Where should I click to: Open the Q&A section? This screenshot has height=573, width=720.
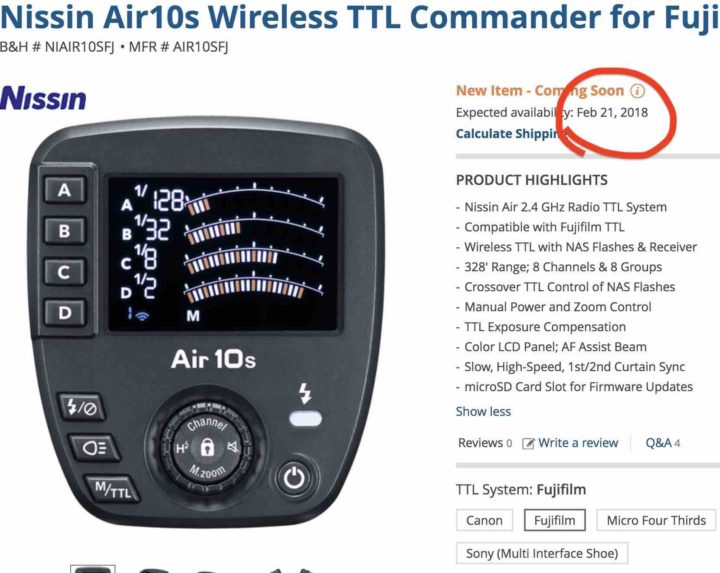[x=663, y=443]
